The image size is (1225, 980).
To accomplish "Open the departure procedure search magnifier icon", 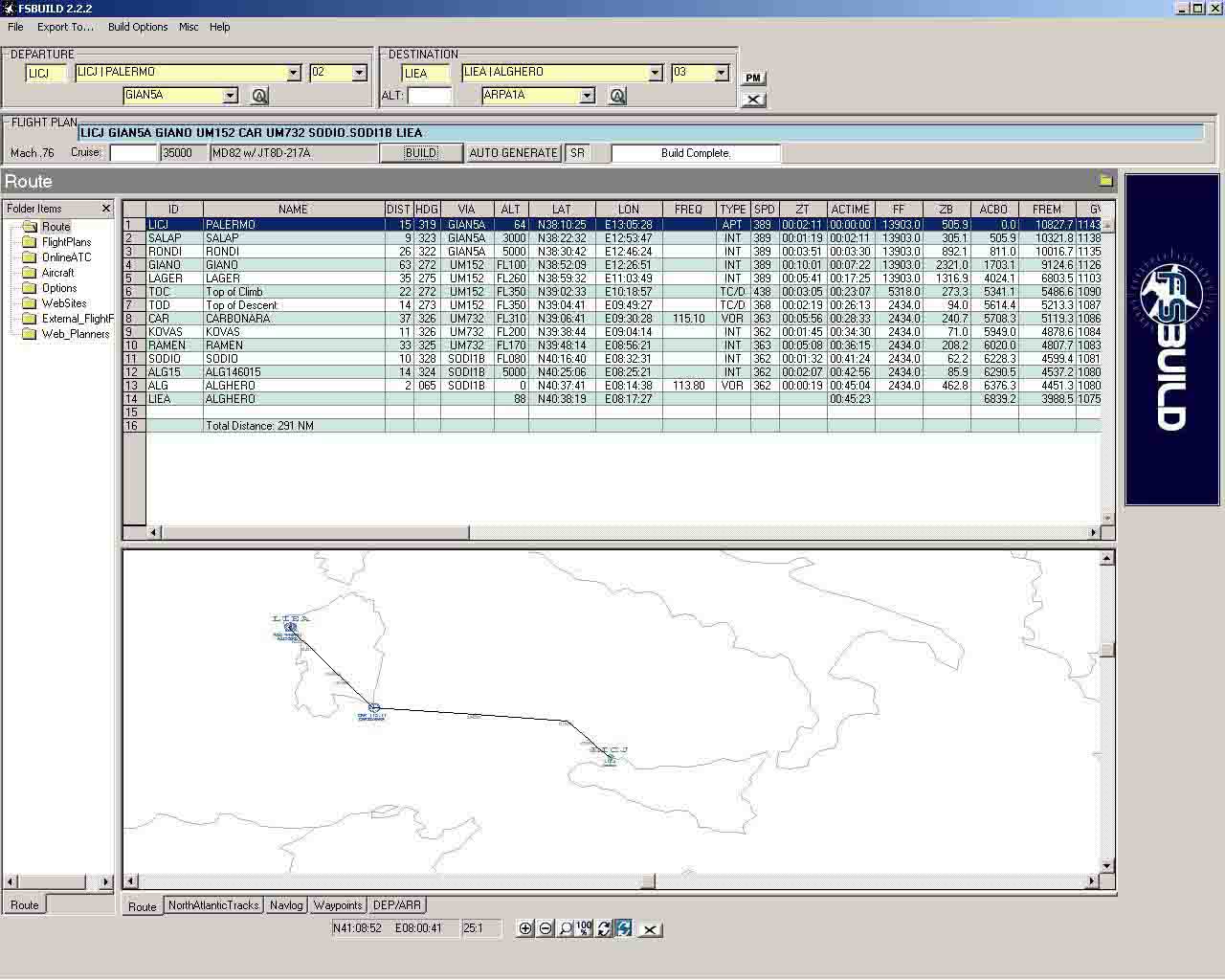I will 259,96.
